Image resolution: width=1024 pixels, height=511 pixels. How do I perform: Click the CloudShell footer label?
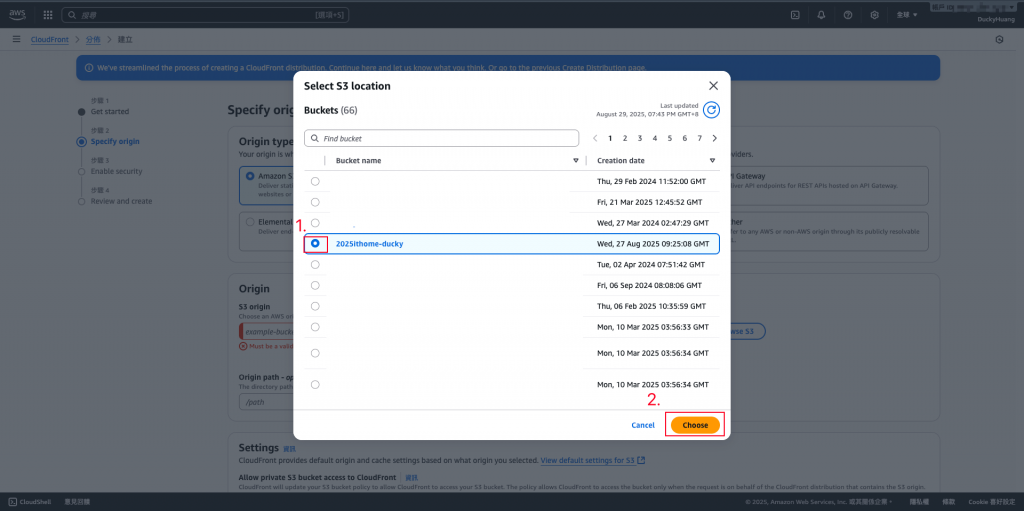tap(37, 502)
